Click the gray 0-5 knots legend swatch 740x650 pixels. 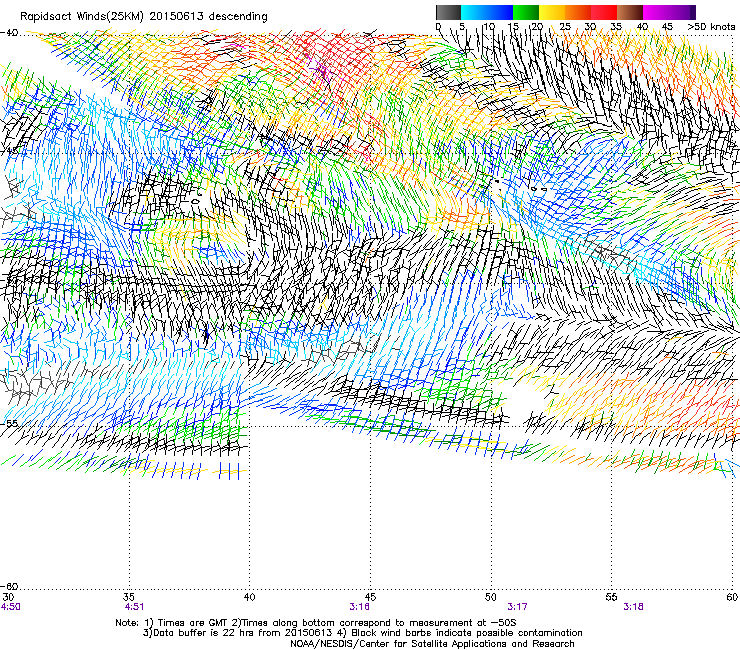tap(448, 12)
